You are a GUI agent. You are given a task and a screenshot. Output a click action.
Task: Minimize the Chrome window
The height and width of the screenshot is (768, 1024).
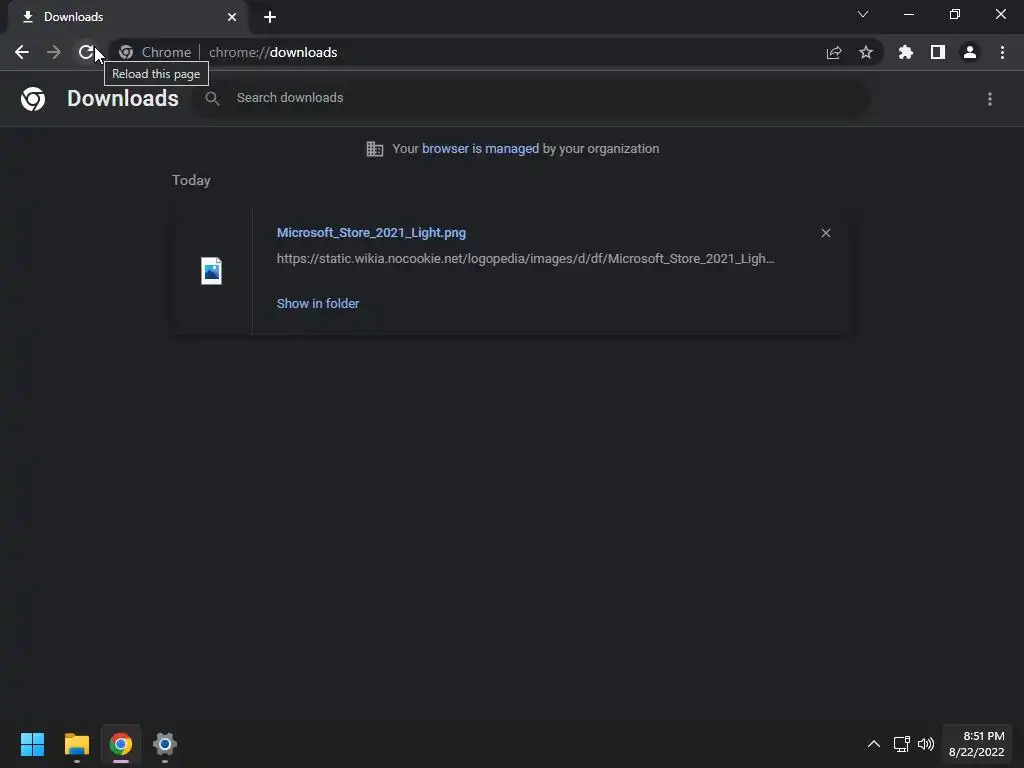tap(909, 14)
